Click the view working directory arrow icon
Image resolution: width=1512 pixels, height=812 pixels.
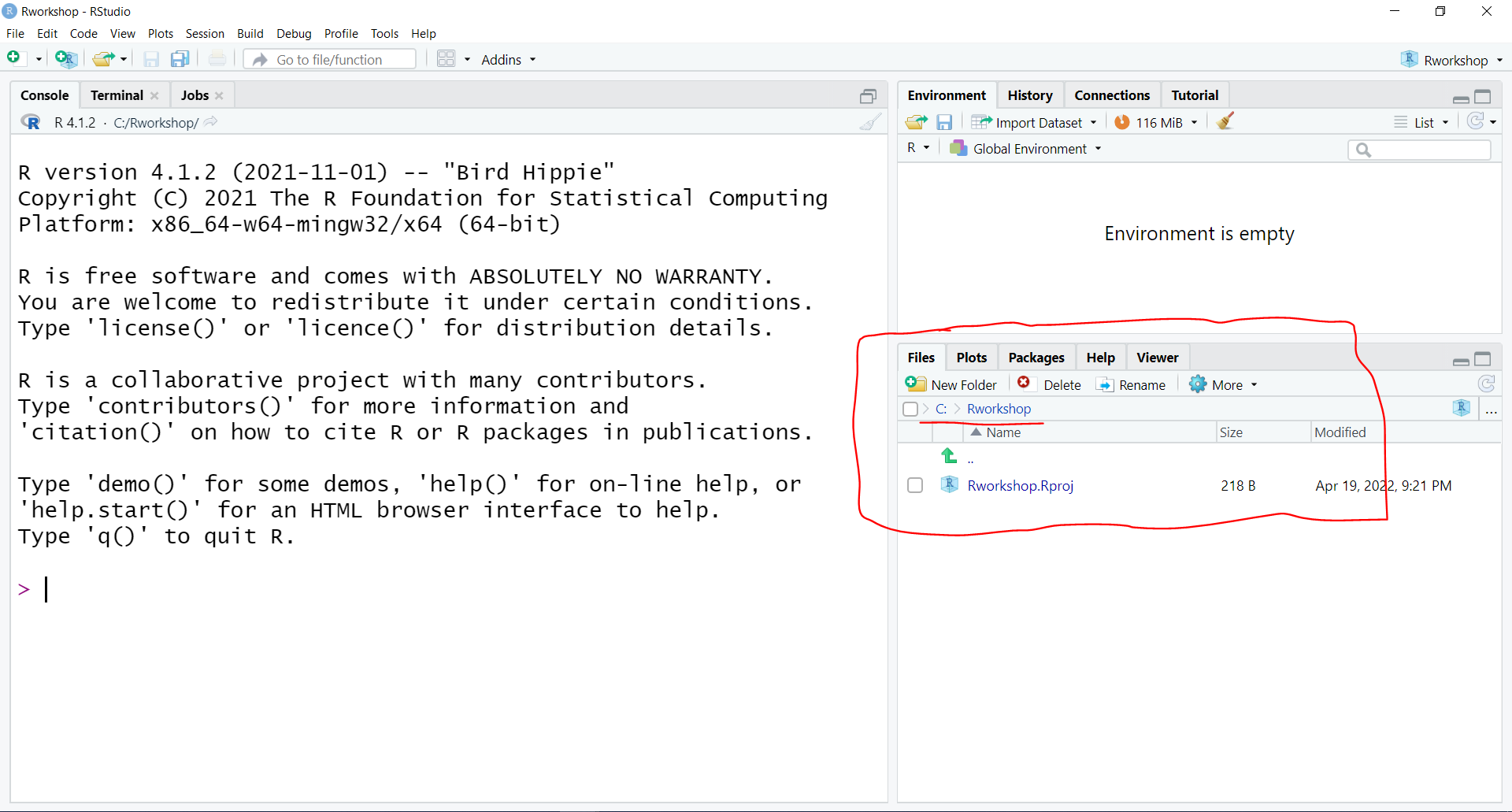click(x=211, y=122)
